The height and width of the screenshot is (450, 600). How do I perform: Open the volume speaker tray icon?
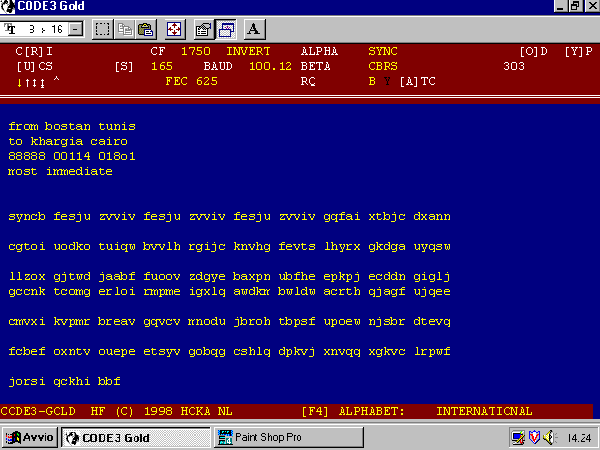pyautogui.click(x=550, y=437)
